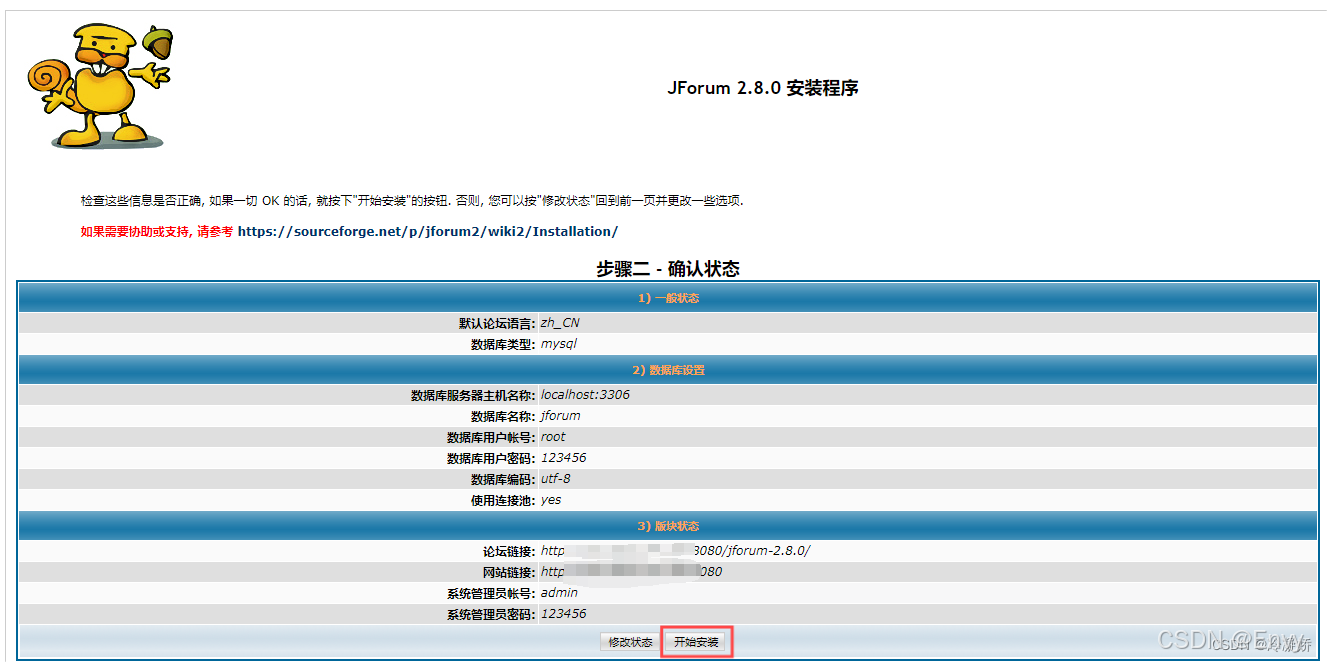Image resolution: width=1327 pixels, height=662 pixels.
Task: Select the utf-8 encoding value
Action: tap(556, 479)
